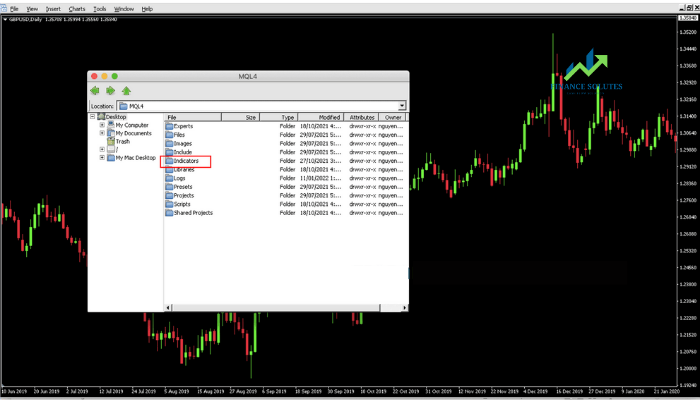Sort by Size column header
The image size is (700, 400).
240,117
